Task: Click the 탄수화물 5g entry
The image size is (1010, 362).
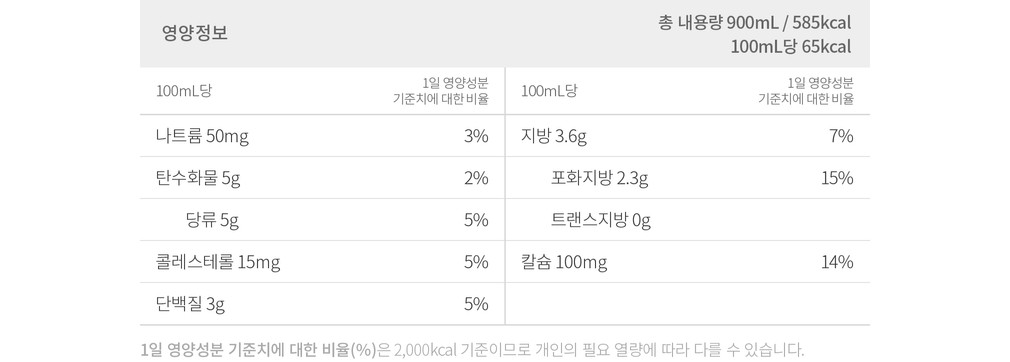Action: coord(198,178)
